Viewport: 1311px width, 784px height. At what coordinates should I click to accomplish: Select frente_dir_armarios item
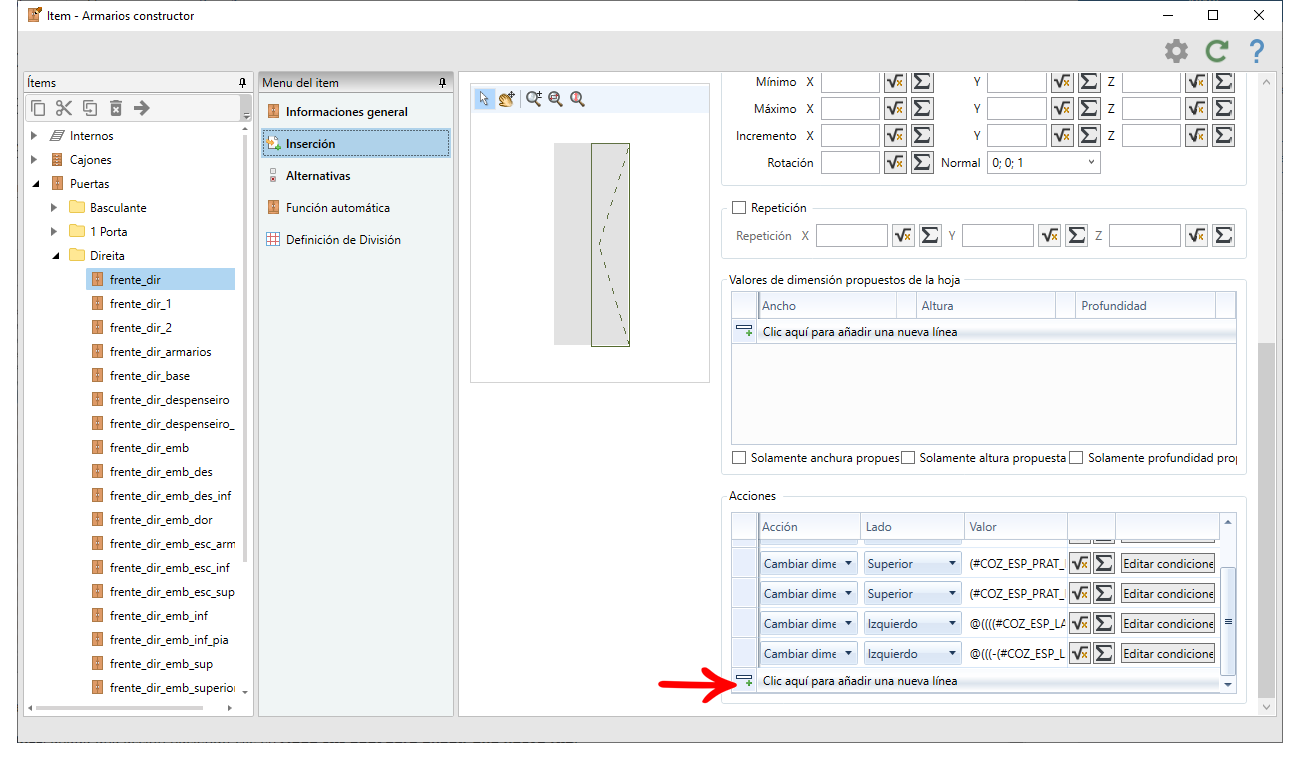[160, 352]
